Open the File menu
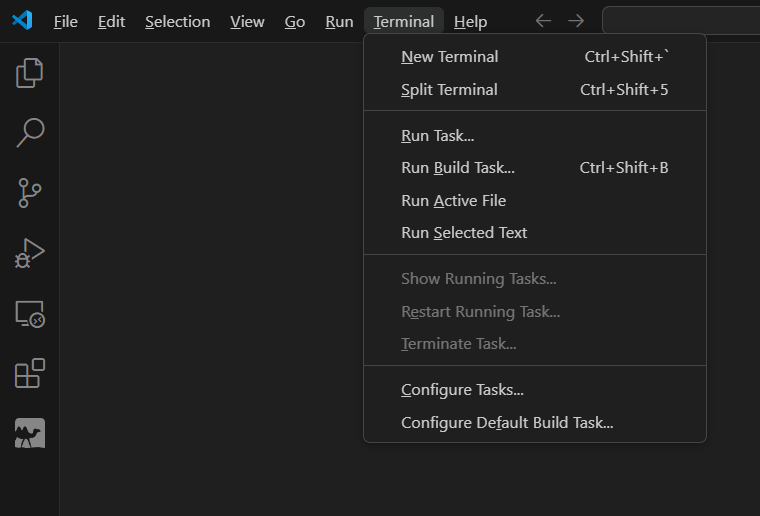 click(x=65, y=21)
